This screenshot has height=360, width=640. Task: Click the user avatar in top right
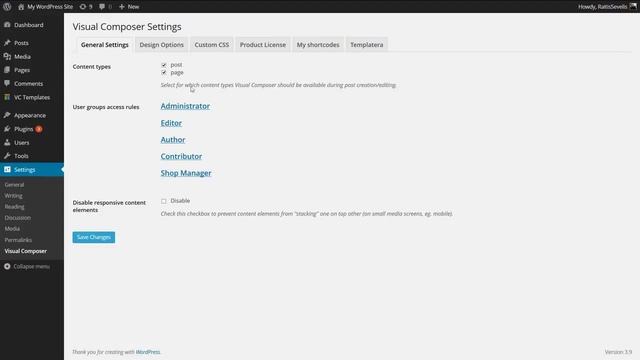[633, 6]
